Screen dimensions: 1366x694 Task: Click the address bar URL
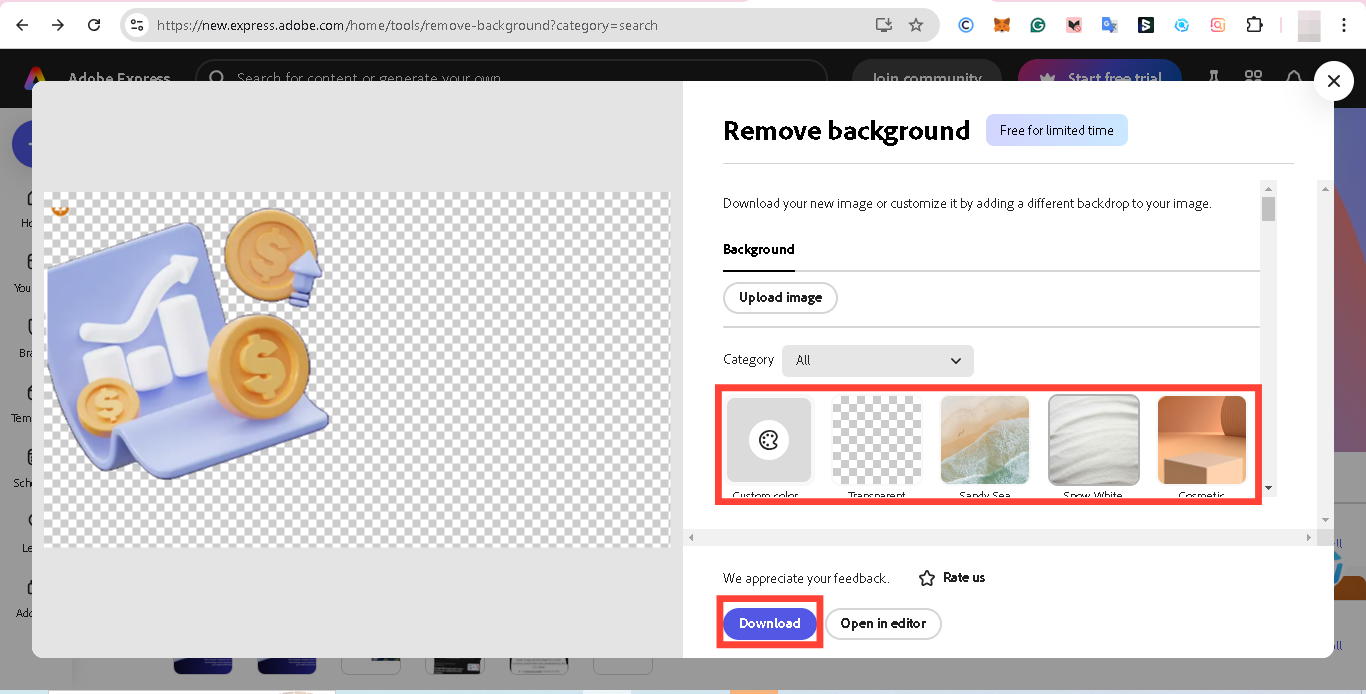click(407, 25)
